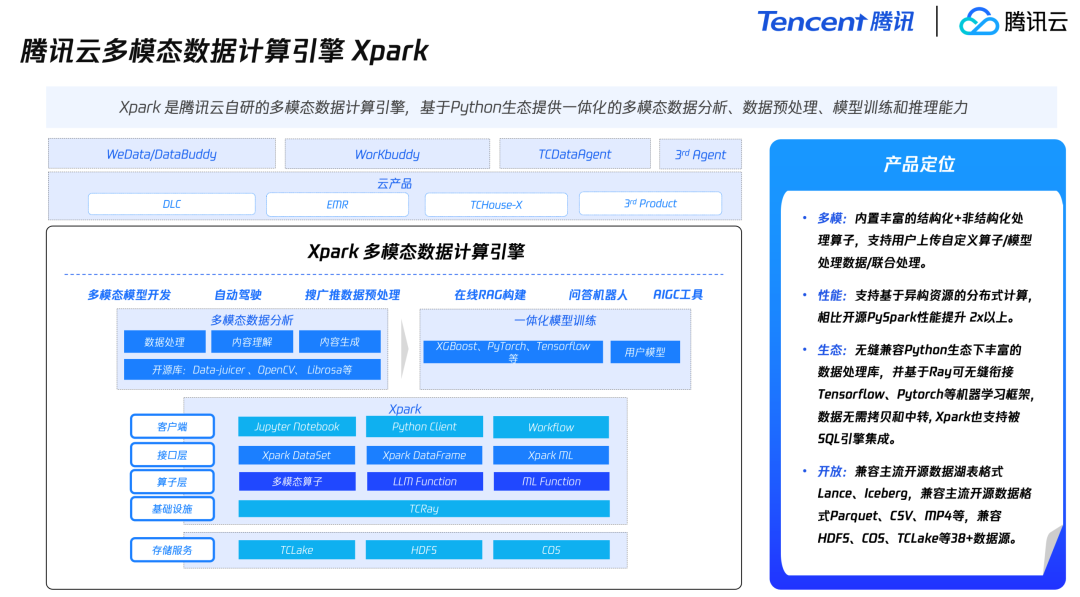Select the 算子层 layer label
This screenshot has height=597, width=1080.
coord(172,482)
